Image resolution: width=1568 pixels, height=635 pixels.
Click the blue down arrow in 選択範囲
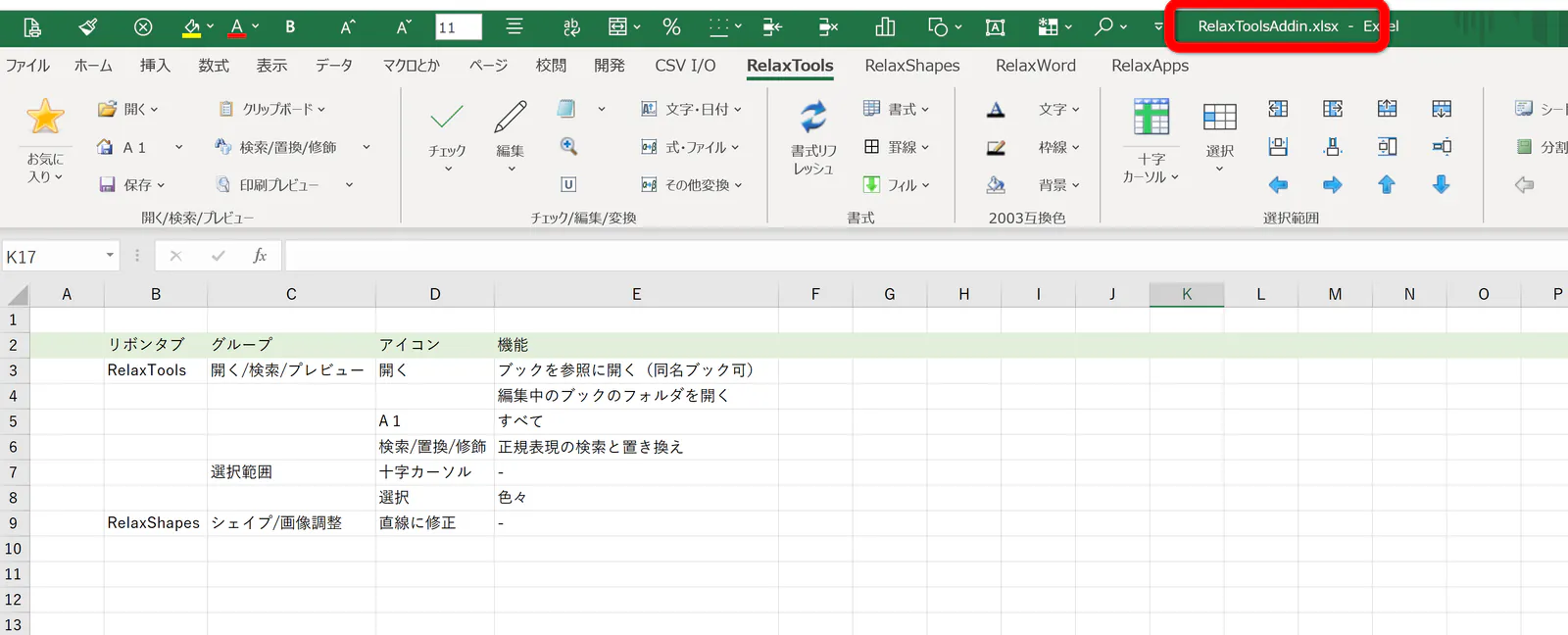click(x=1441, y=184)
